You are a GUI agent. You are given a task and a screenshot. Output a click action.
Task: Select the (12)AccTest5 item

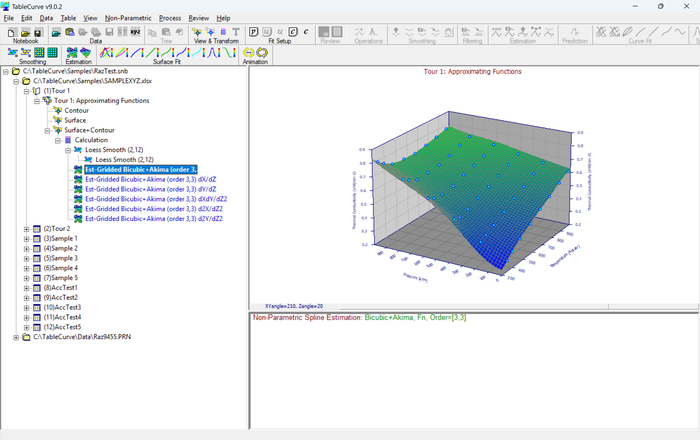coord(62,327)
